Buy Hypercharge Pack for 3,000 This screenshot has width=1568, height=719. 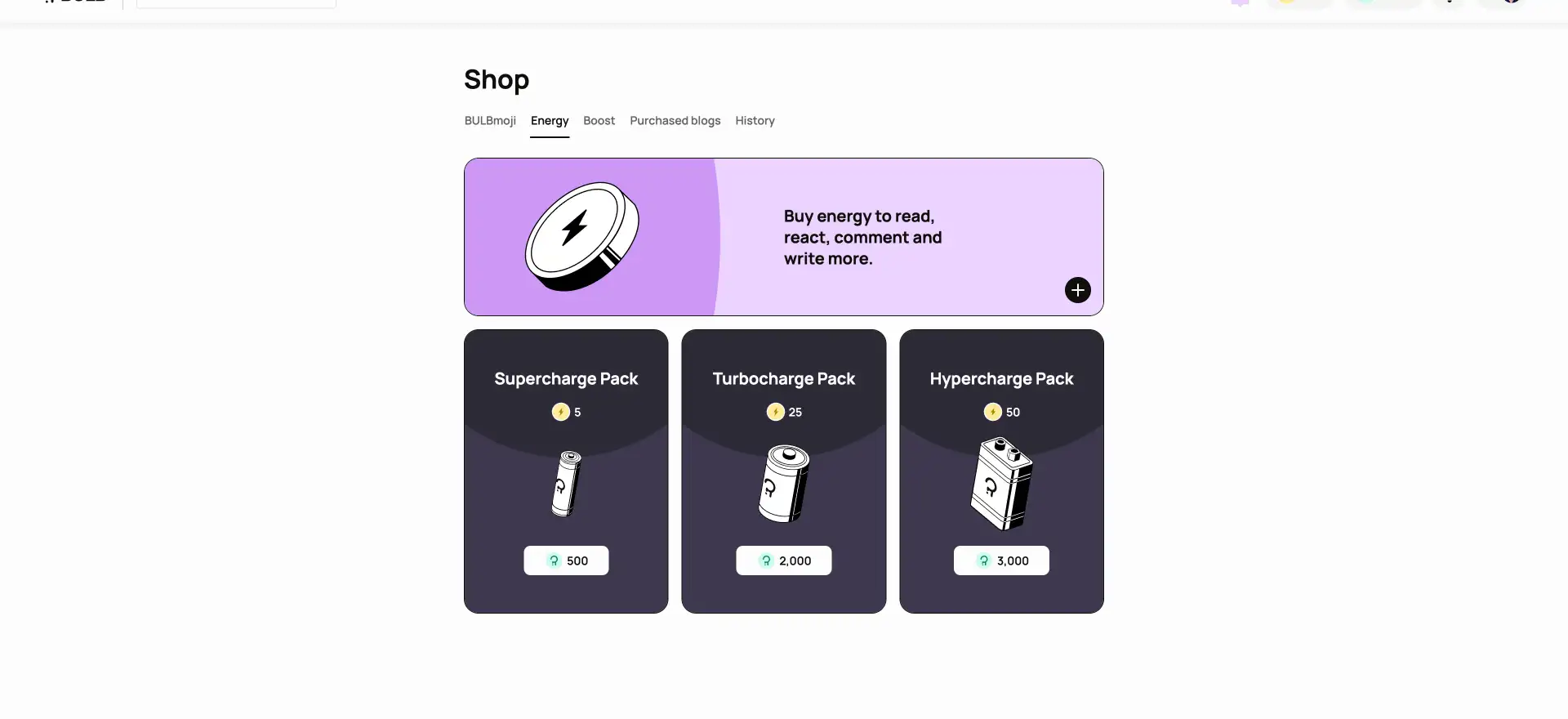click(x=1001, y=560)
